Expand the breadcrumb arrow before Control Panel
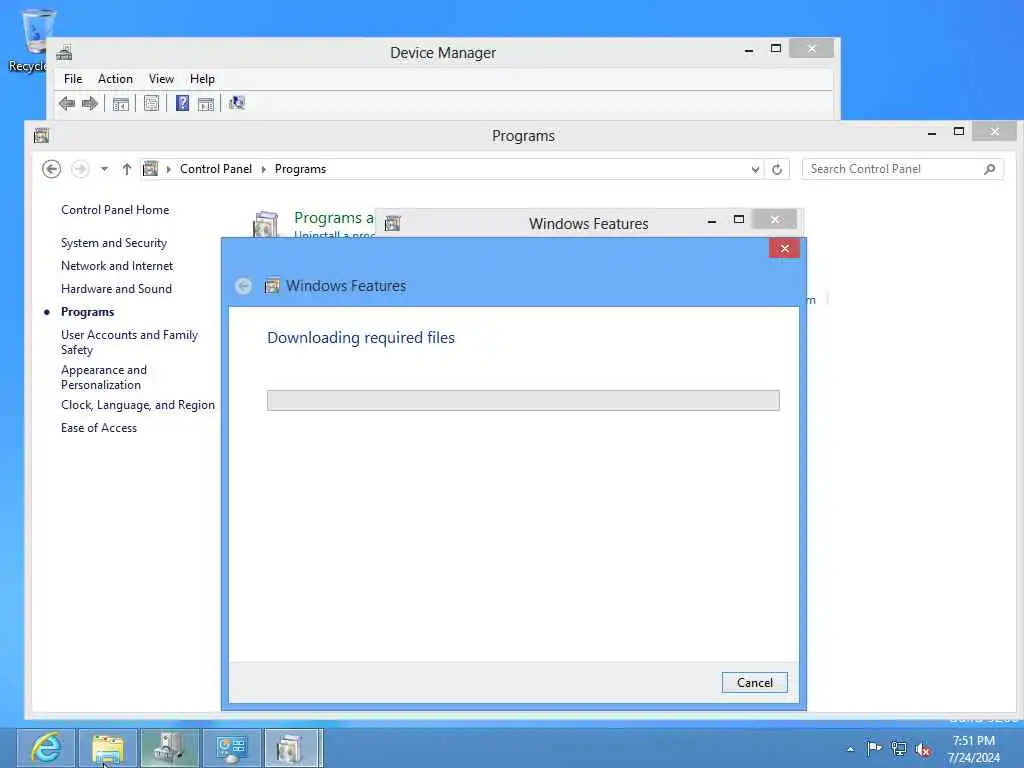Viewport: 1024px width, 768px height. 168,169
